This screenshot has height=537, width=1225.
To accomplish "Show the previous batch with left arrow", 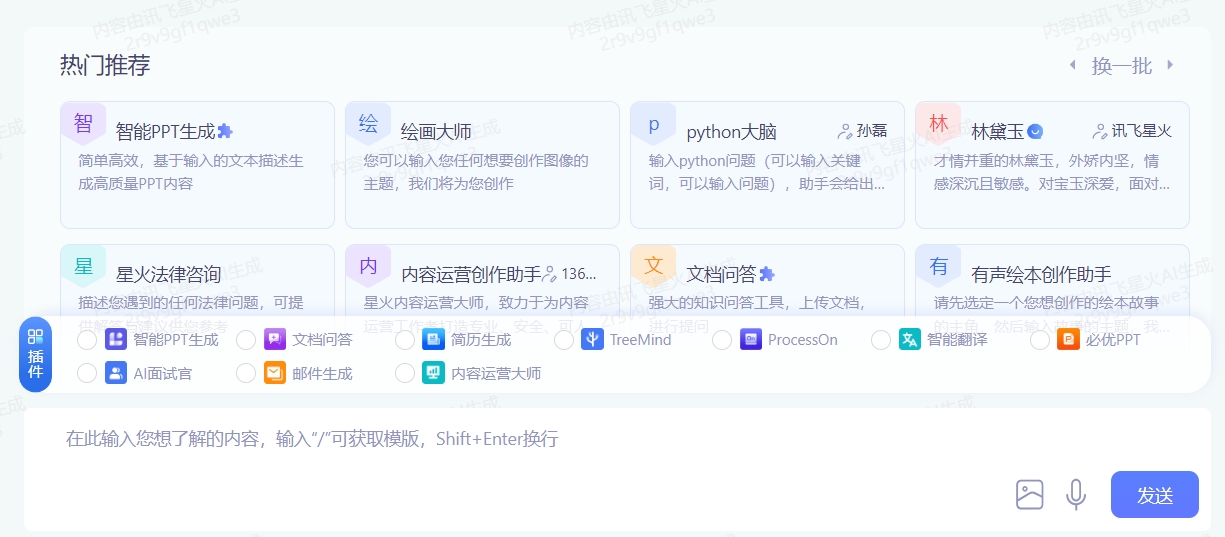I will (1073, 65).
